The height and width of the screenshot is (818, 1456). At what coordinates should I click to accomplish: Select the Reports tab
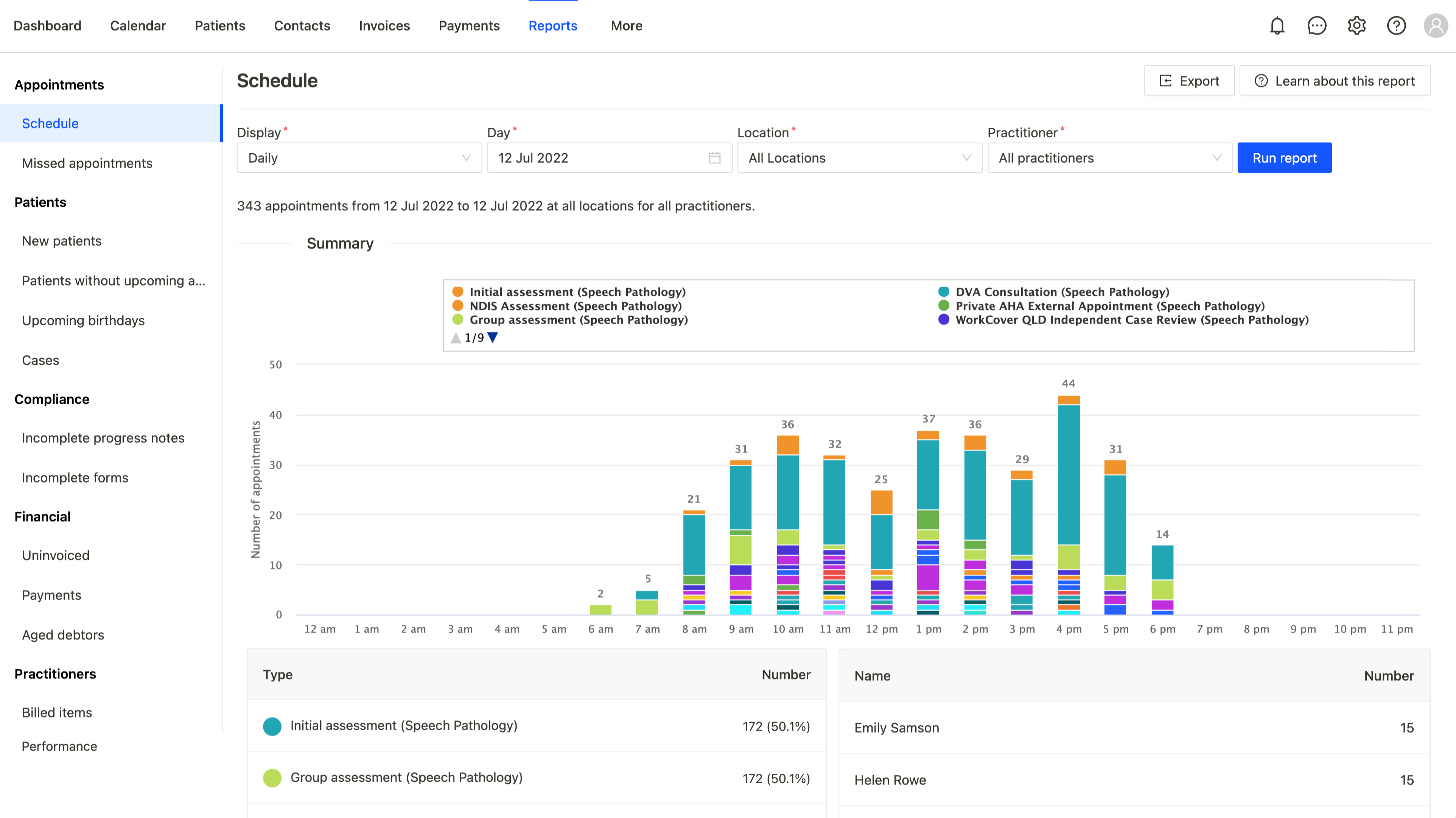[553, 25]
